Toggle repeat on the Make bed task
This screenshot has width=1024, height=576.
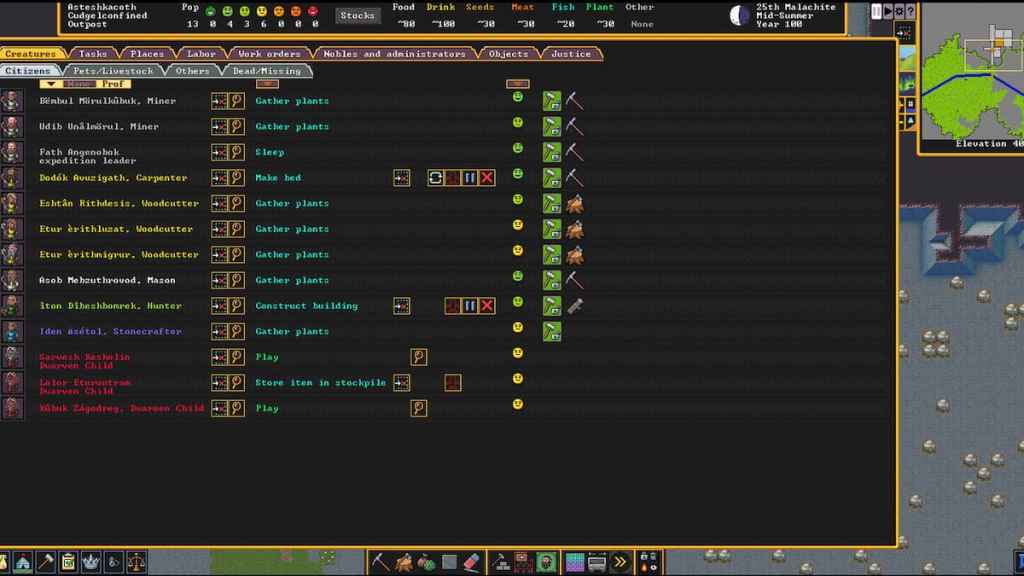click(x=436, y=177)
